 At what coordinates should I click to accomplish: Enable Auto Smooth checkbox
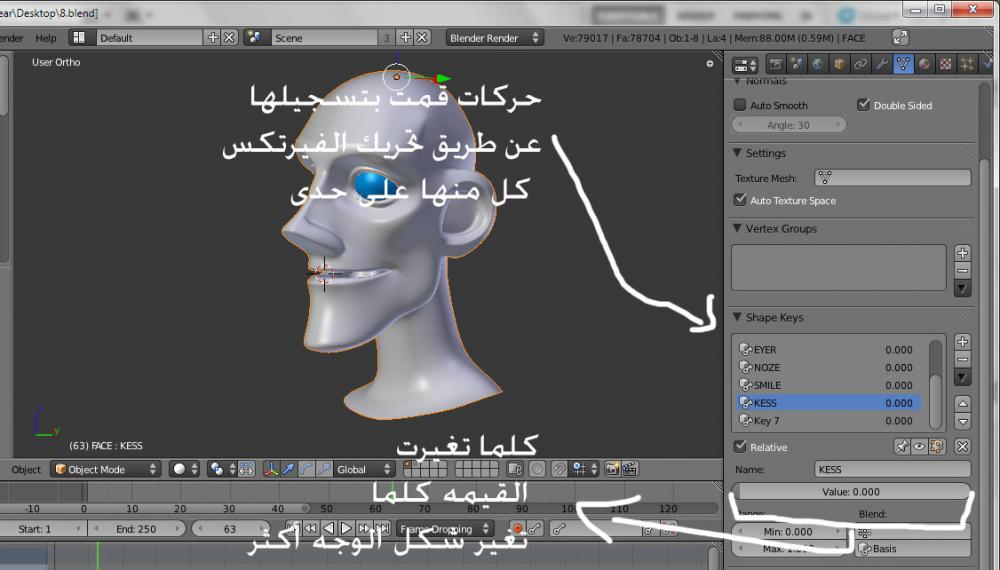point(740,105)
